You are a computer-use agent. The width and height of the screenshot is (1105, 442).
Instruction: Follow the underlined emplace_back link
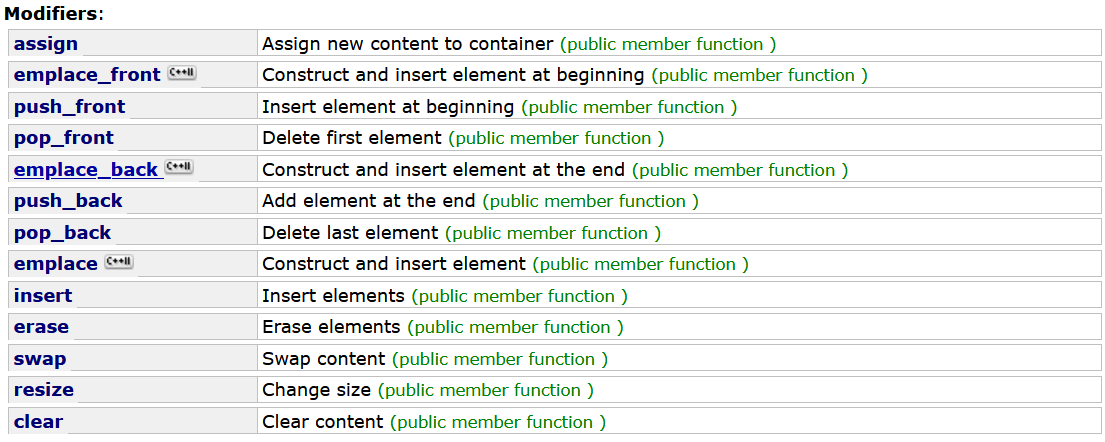[86, 170]
